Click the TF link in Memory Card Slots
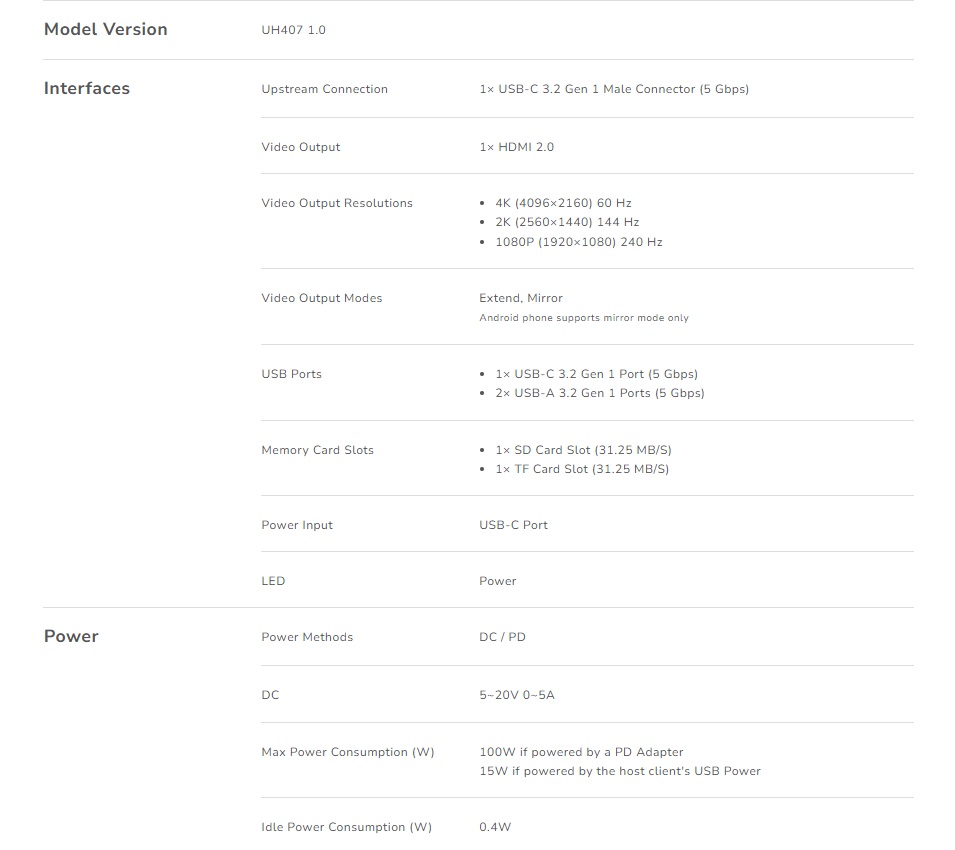Screen dimensions: 955x850 click(522, 469)
